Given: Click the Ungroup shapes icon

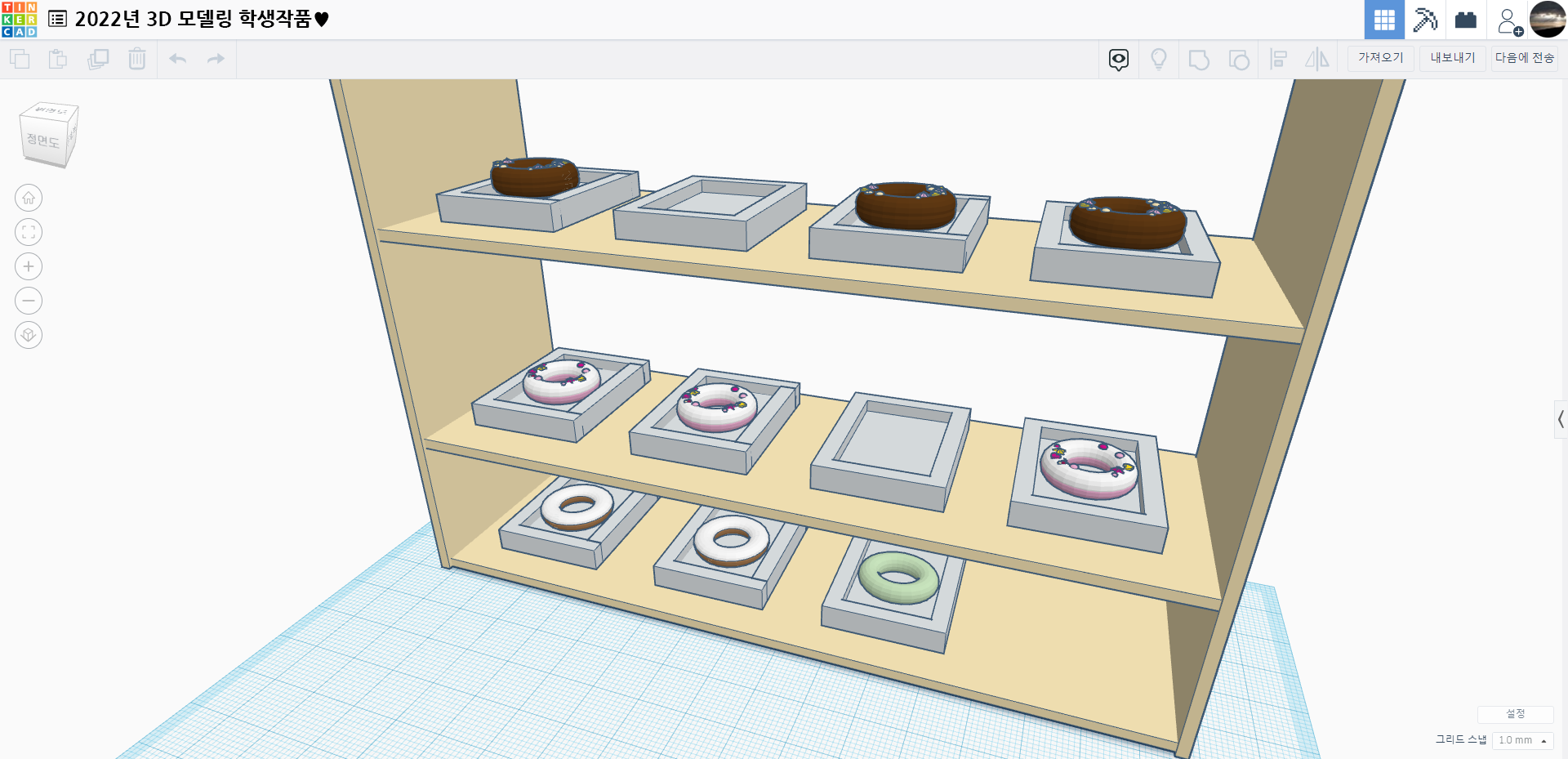Looking at the screenshot, I should 1239,60.
